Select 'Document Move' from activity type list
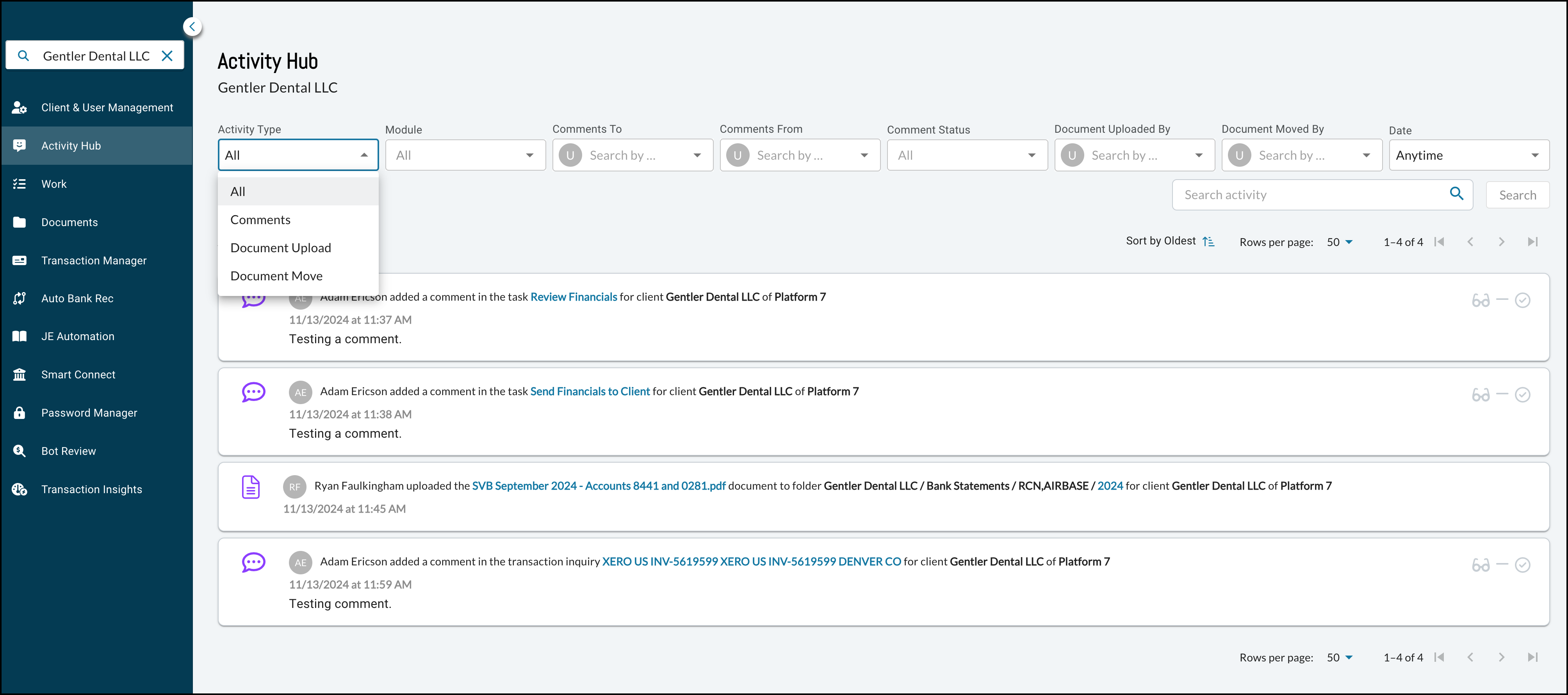Image resolution: width=1568 pixels, height=695 pixels. point(276,275)
